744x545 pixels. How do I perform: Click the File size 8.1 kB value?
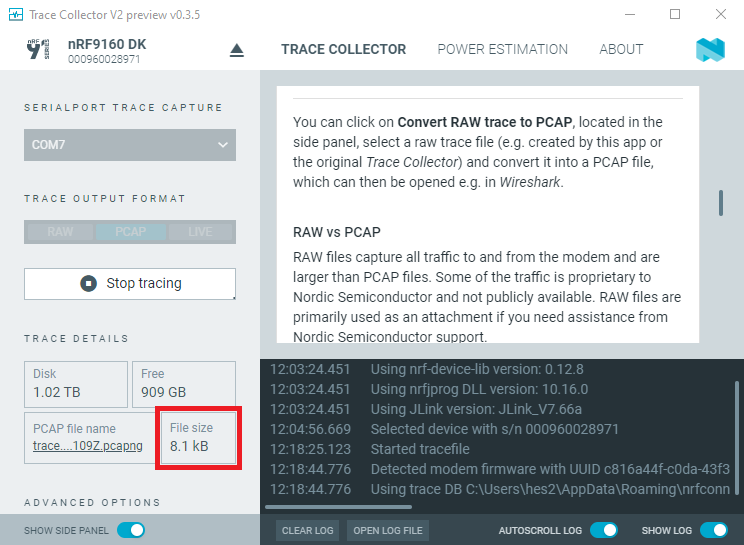click(x=189, y=446)
